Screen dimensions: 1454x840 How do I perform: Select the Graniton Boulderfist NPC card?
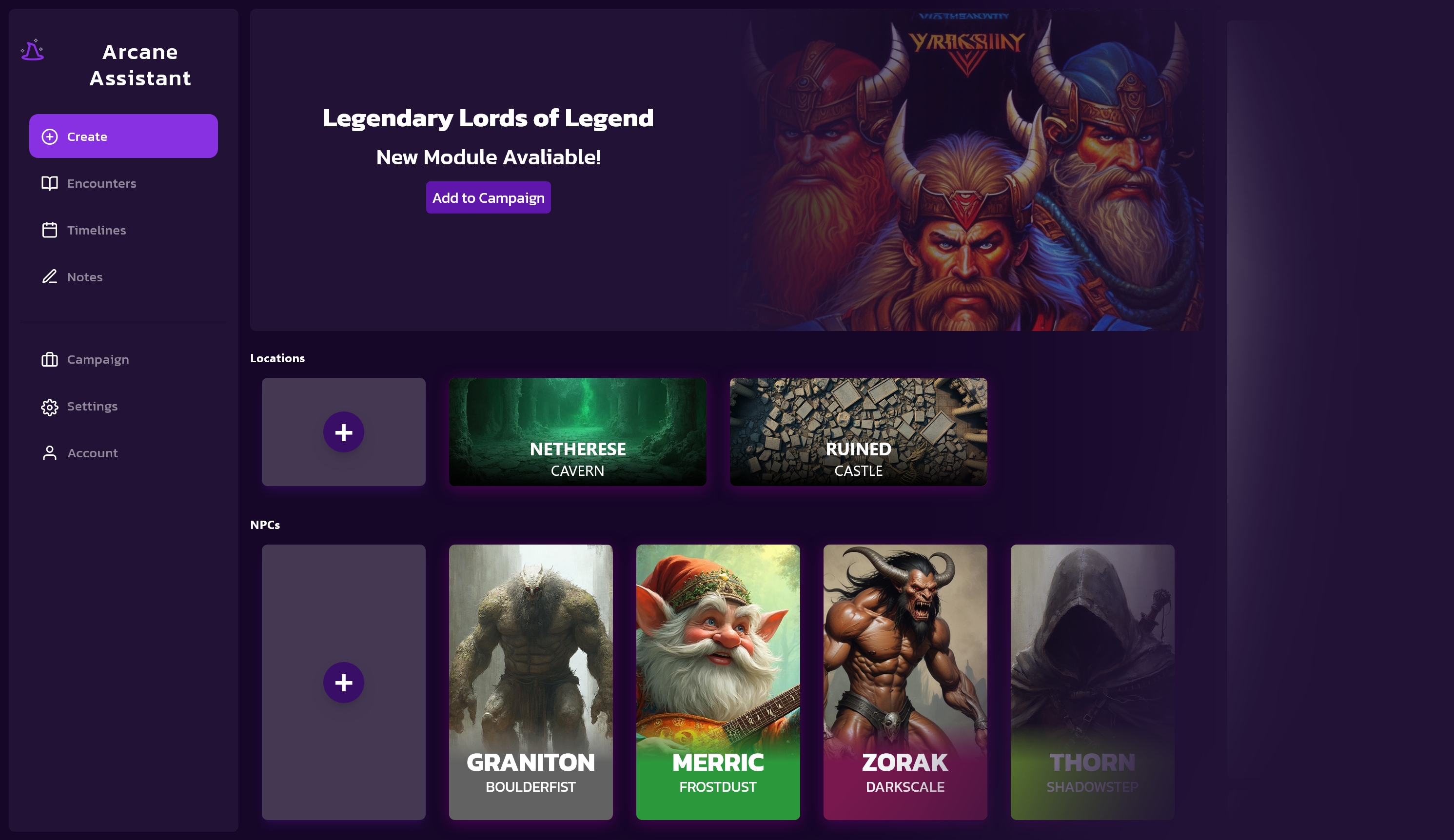click(531, 683)
